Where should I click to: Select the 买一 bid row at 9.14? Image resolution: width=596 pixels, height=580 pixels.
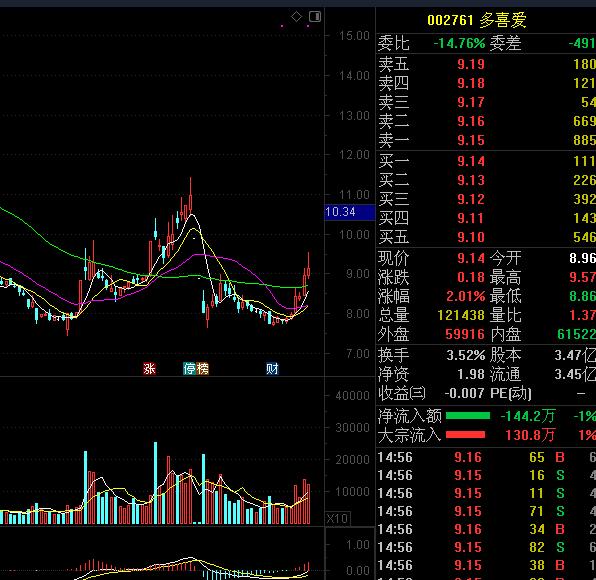coord(487,161)
